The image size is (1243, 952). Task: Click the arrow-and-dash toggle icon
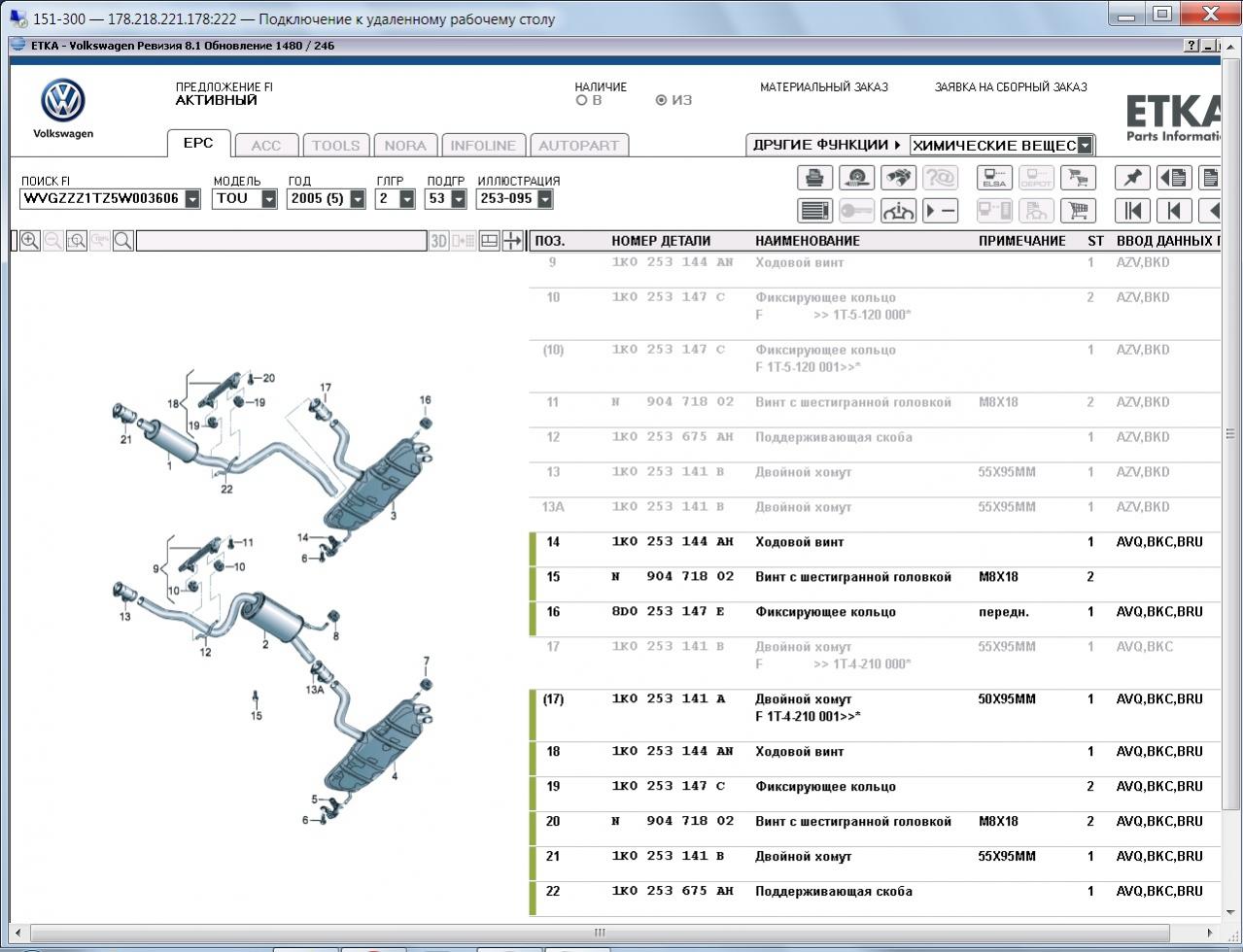tap(940, 210)
